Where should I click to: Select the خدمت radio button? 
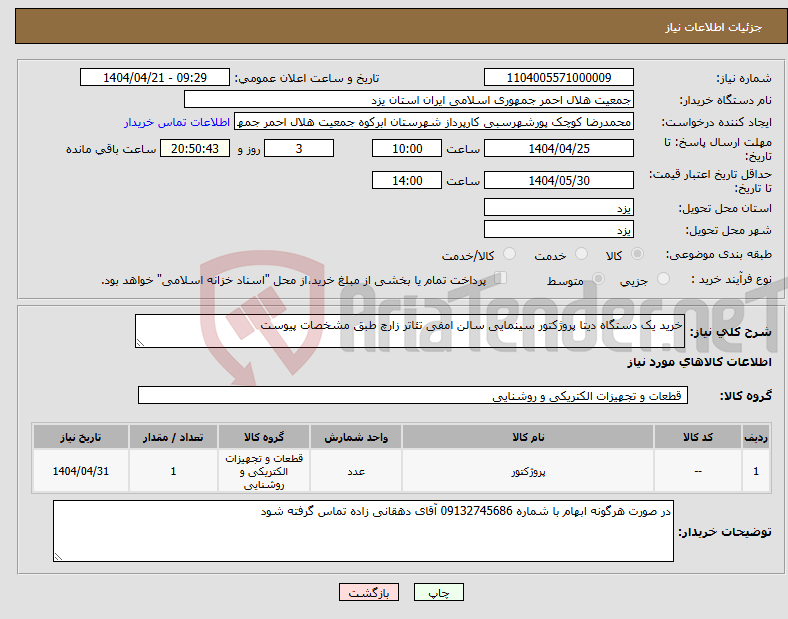(x=581, y=254)
